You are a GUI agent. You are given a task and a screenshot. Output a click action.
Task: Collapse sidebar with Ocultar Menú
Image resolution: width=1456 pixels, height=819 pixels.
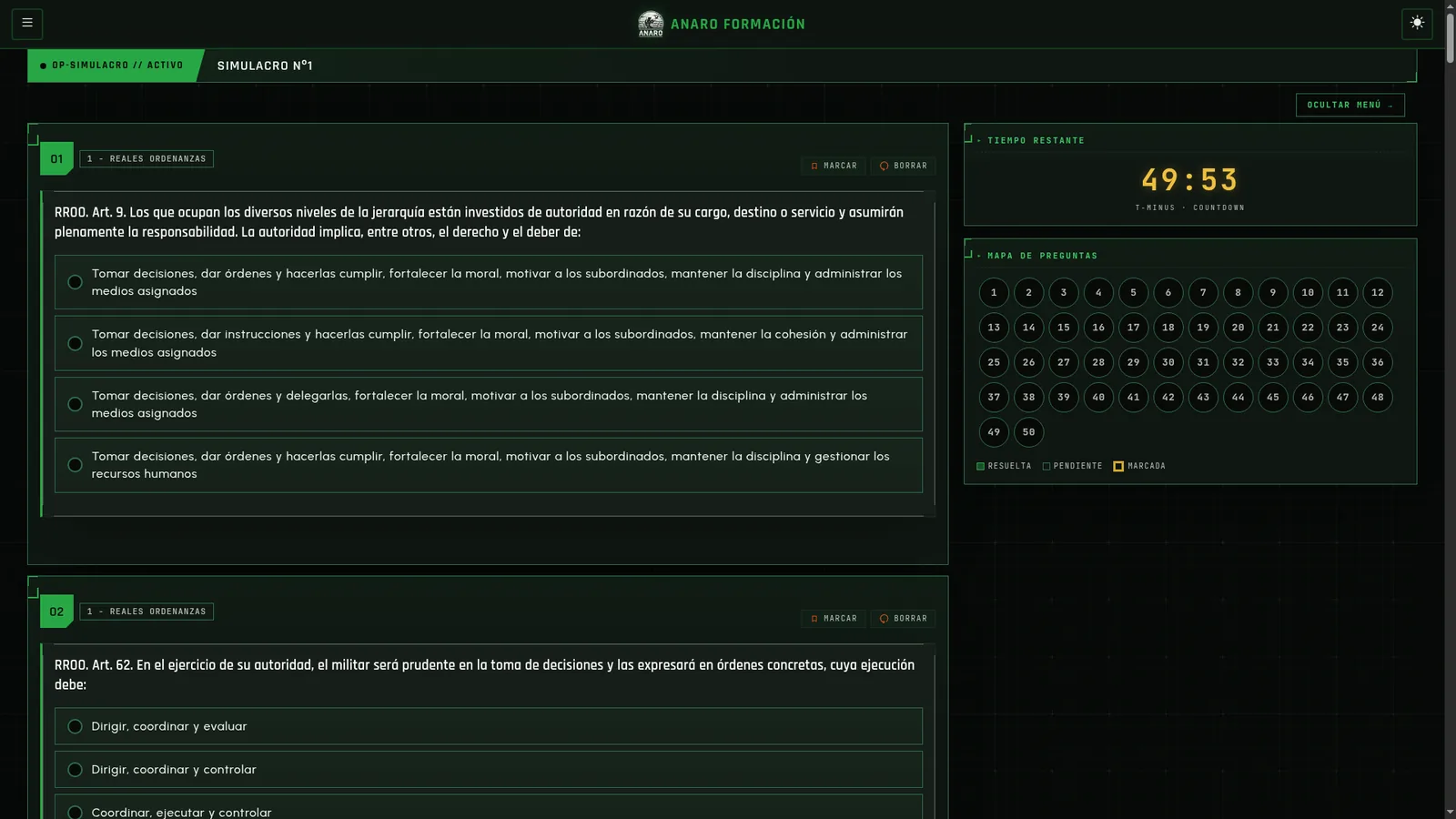click(x=1350, y=105)
